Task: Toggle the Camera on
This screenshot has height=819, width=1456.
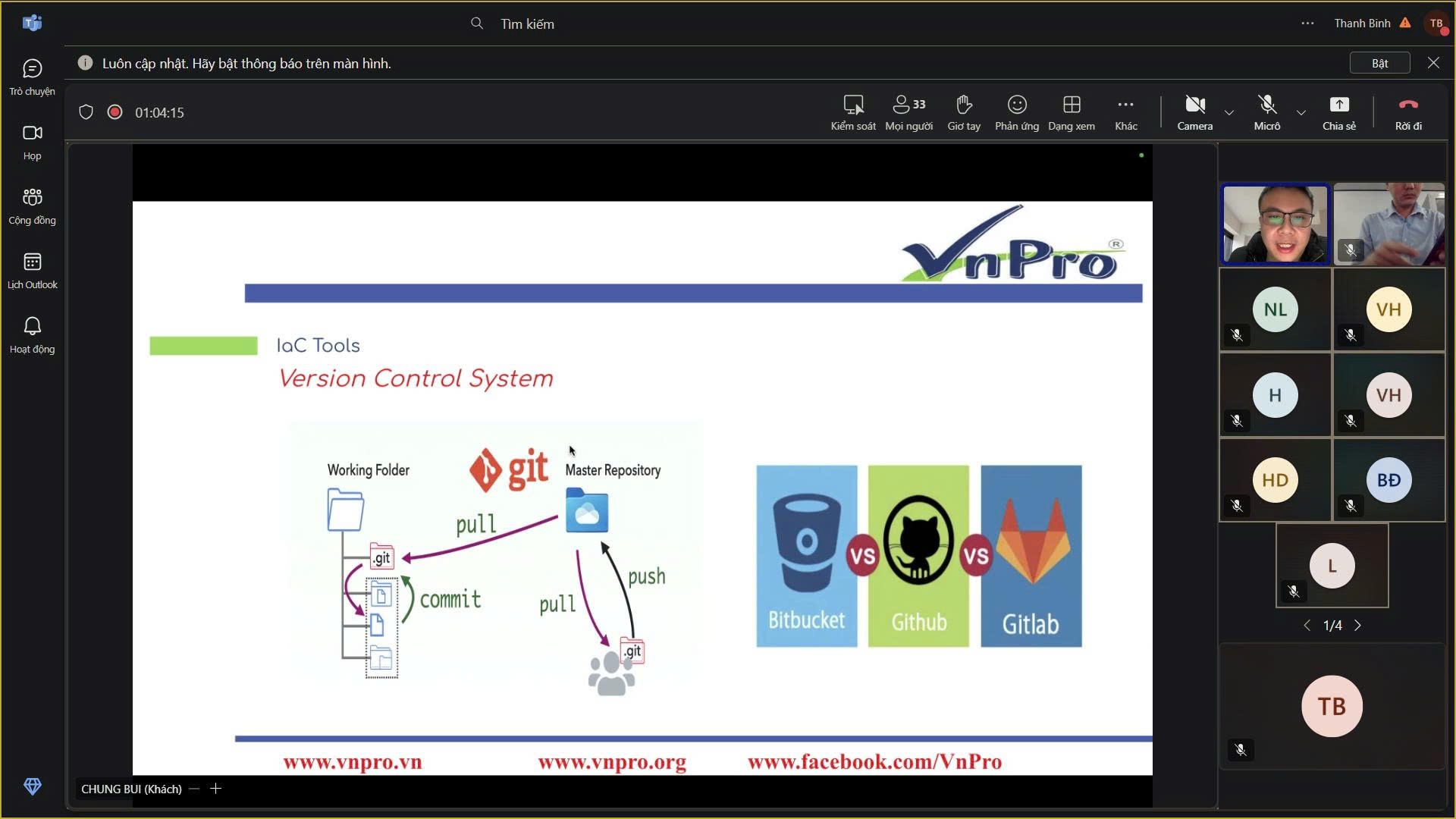Action: click(x=1194, y=112)
